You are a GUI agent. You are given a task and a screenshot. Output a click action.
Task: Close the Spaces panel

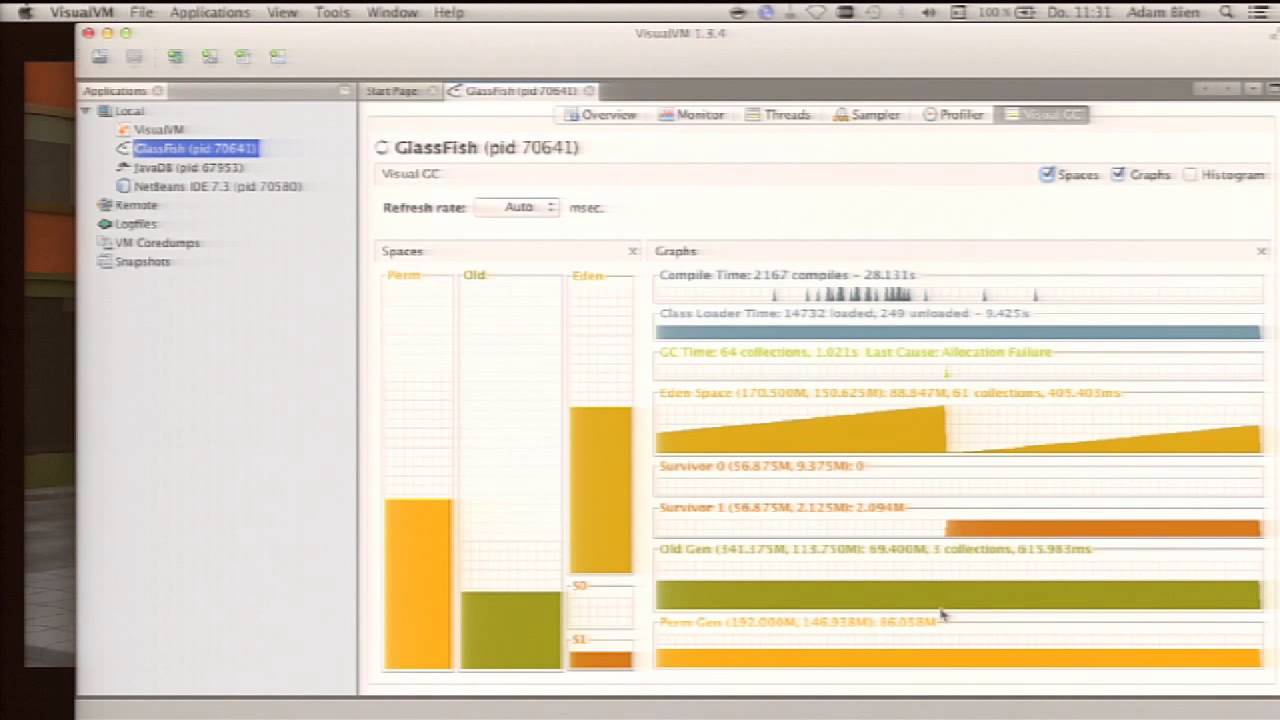click(x=632, y=251)
